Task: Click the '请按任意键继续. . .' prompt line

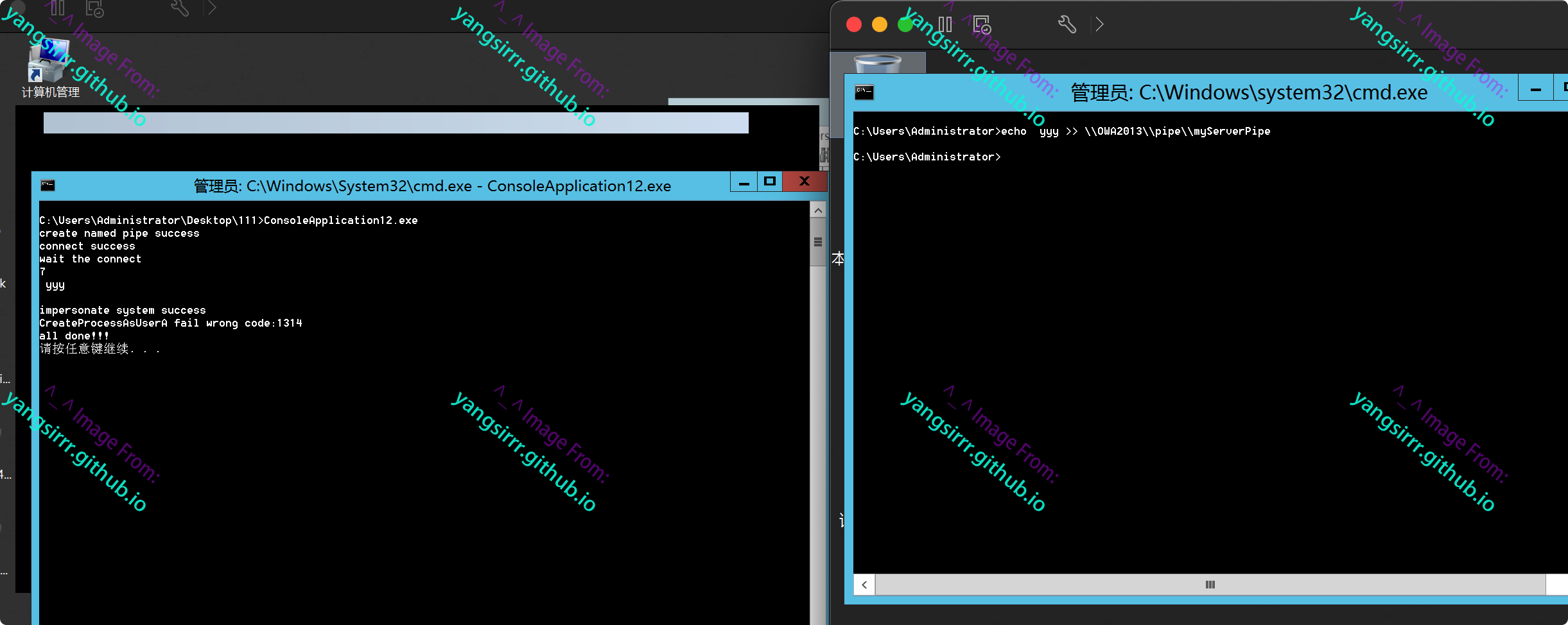Action: [100, 349]
